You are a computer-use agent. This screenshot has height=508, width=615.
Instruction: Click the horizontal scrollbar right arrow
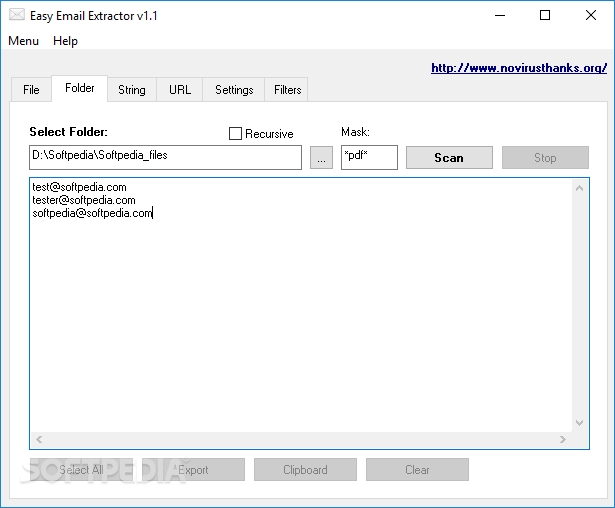[563, 439]
